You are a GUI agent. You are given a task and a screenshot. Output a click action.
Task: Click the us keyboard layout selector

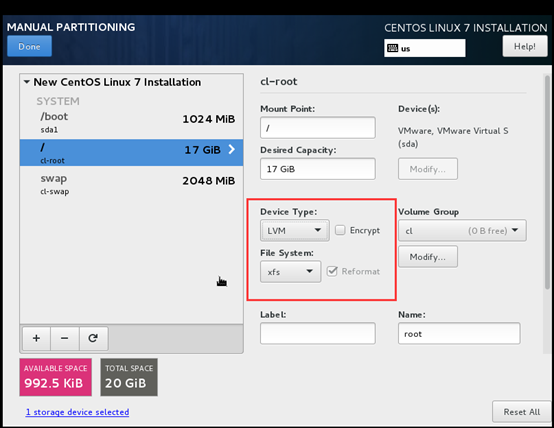(x=425, y=48)
